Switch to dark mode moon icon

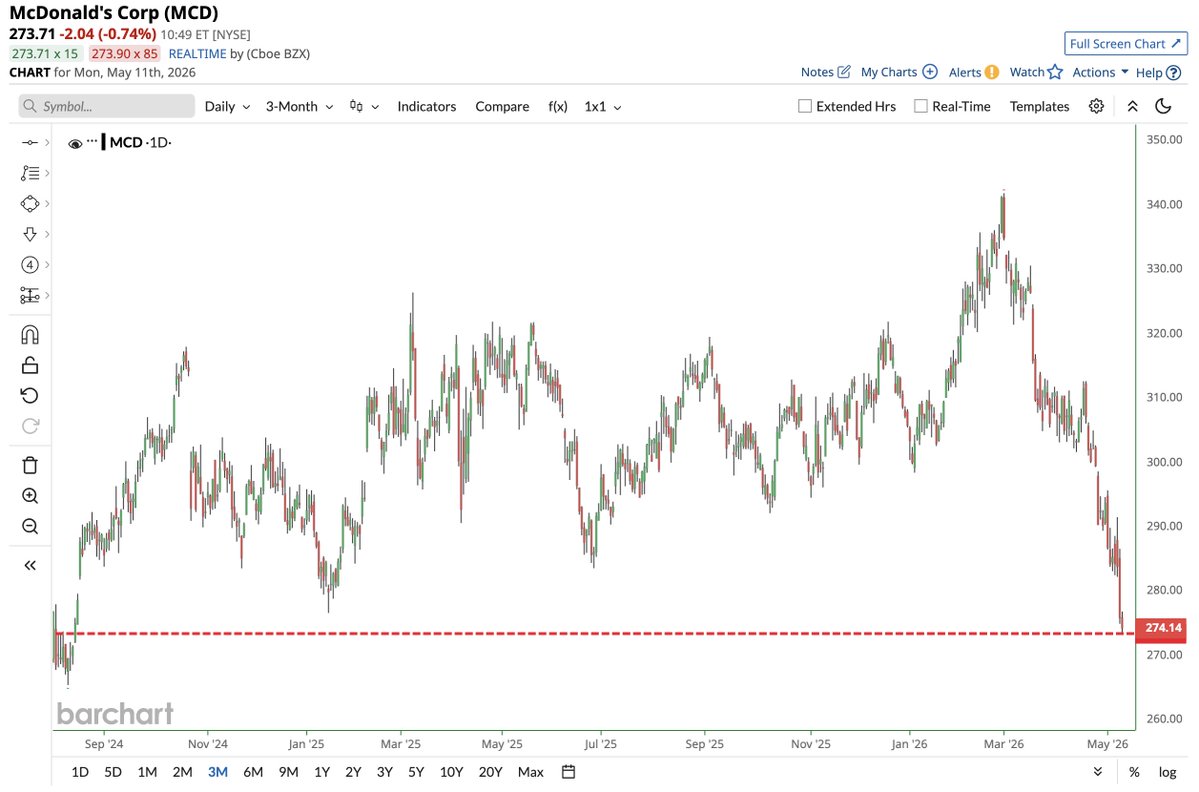pyautogui.click(x=1163, y=106)
